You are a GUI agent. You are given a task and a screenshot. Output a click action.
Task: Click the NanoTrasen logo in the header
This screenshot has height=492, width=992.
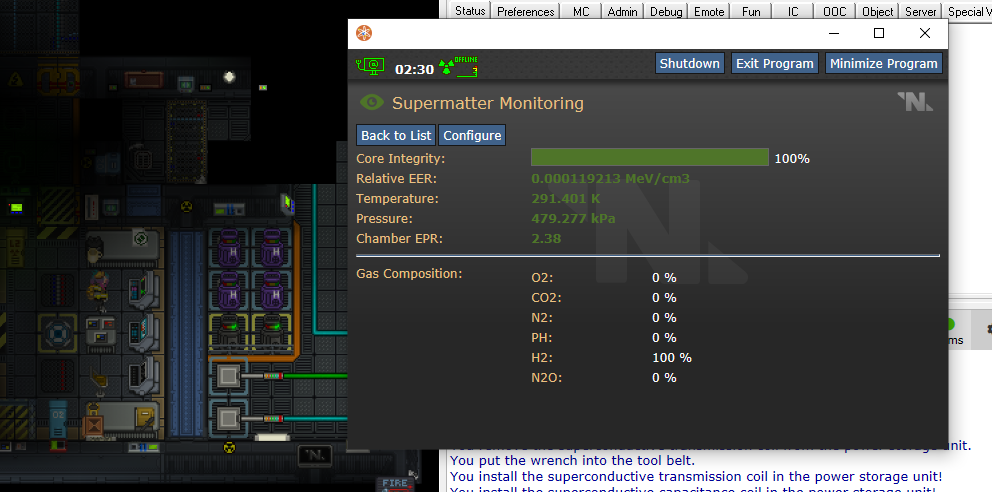pos(914,102)
